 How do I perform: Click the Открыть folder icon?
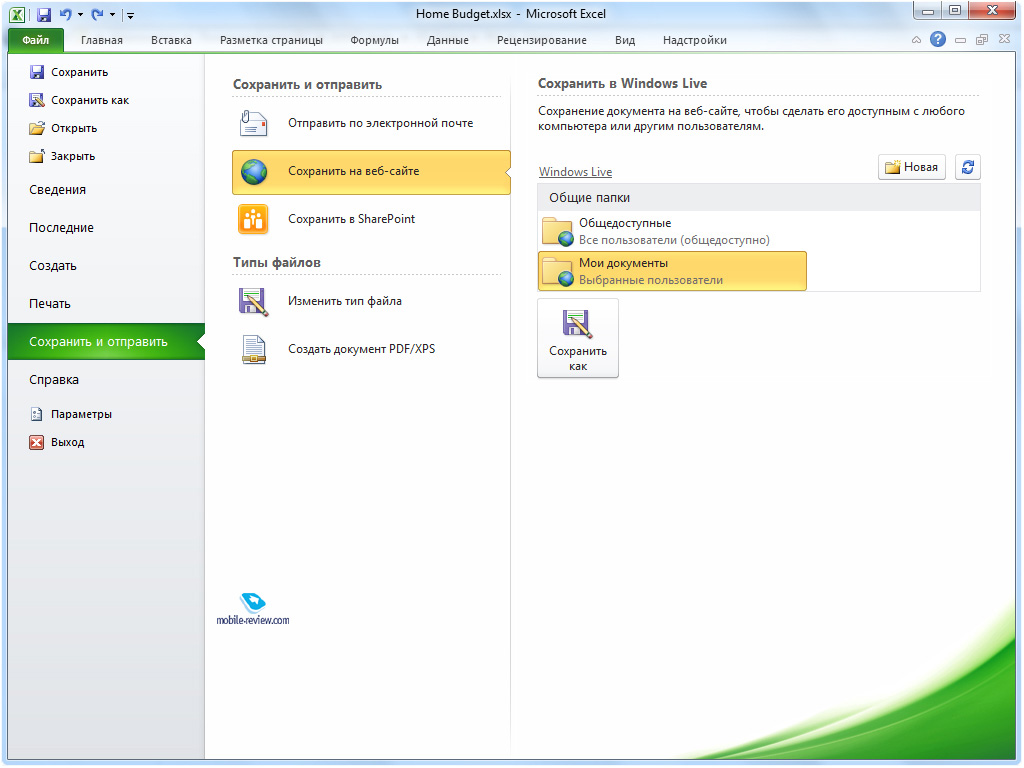click(37, 128)
